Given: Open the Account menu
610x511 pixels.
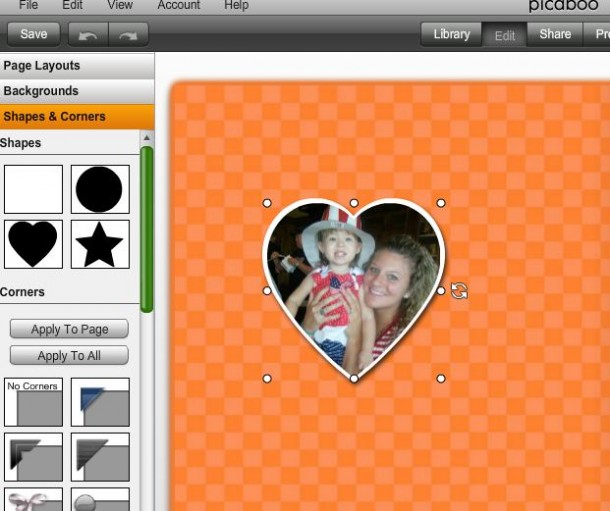Looking at the screenshot, I should point(179,5).
